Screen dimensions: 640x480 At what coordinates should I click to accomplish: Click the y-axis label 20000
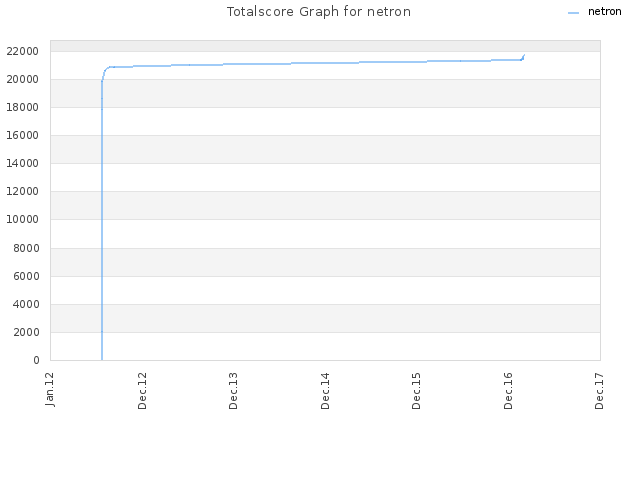[x=22, y=80]
